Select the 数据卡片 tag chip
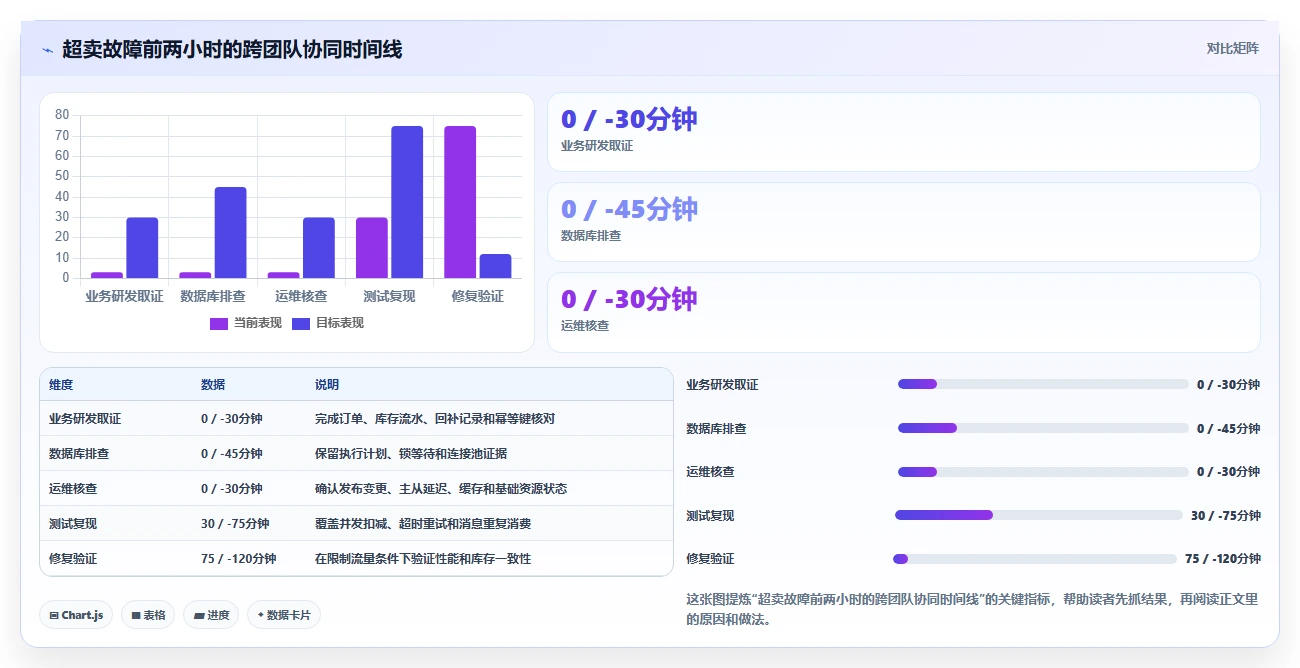 (x=284, y=615)
